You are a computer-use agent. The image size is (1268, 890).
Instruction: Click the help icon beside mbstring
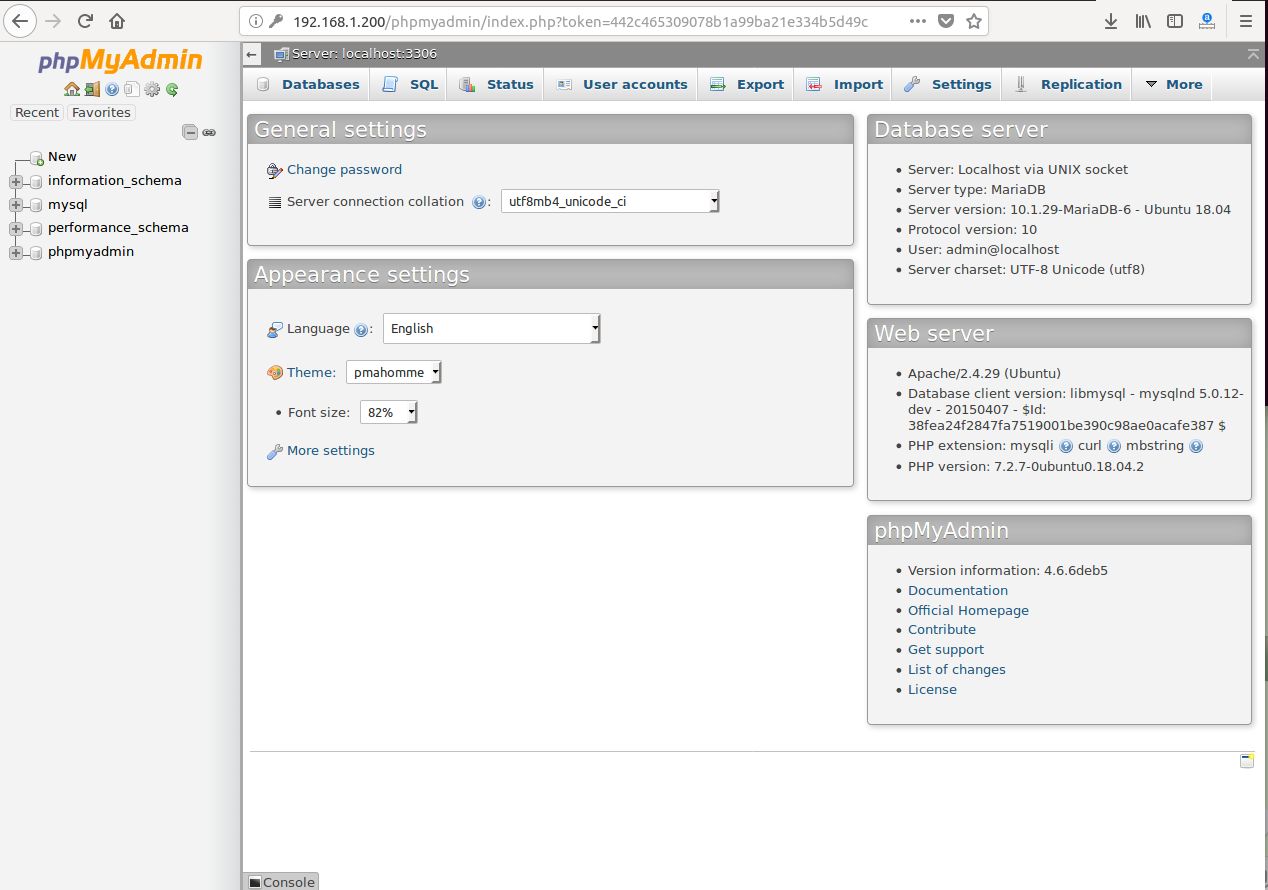point(1196,446)
